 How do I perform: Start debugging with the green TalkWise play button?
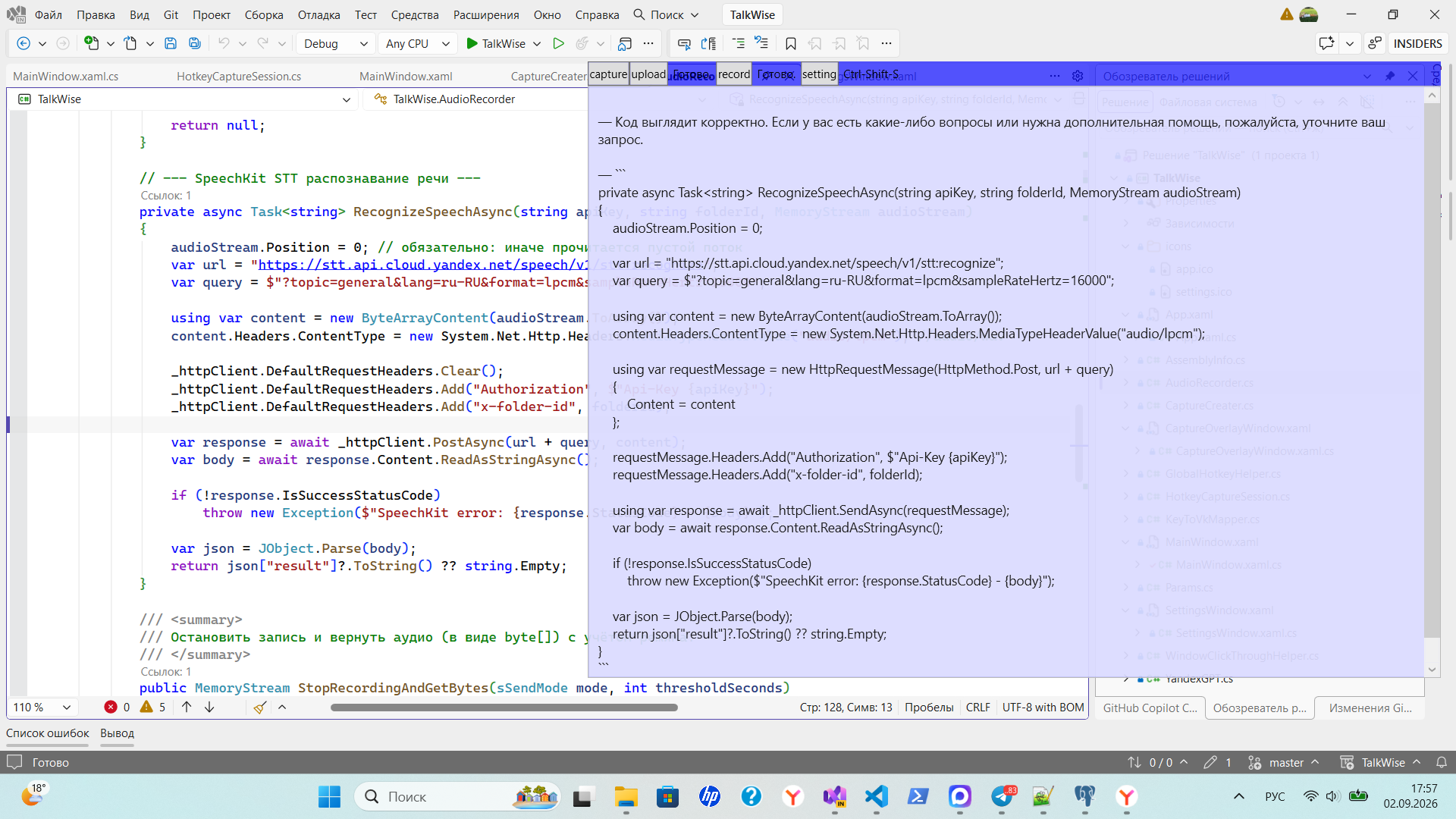click(496, 44)
